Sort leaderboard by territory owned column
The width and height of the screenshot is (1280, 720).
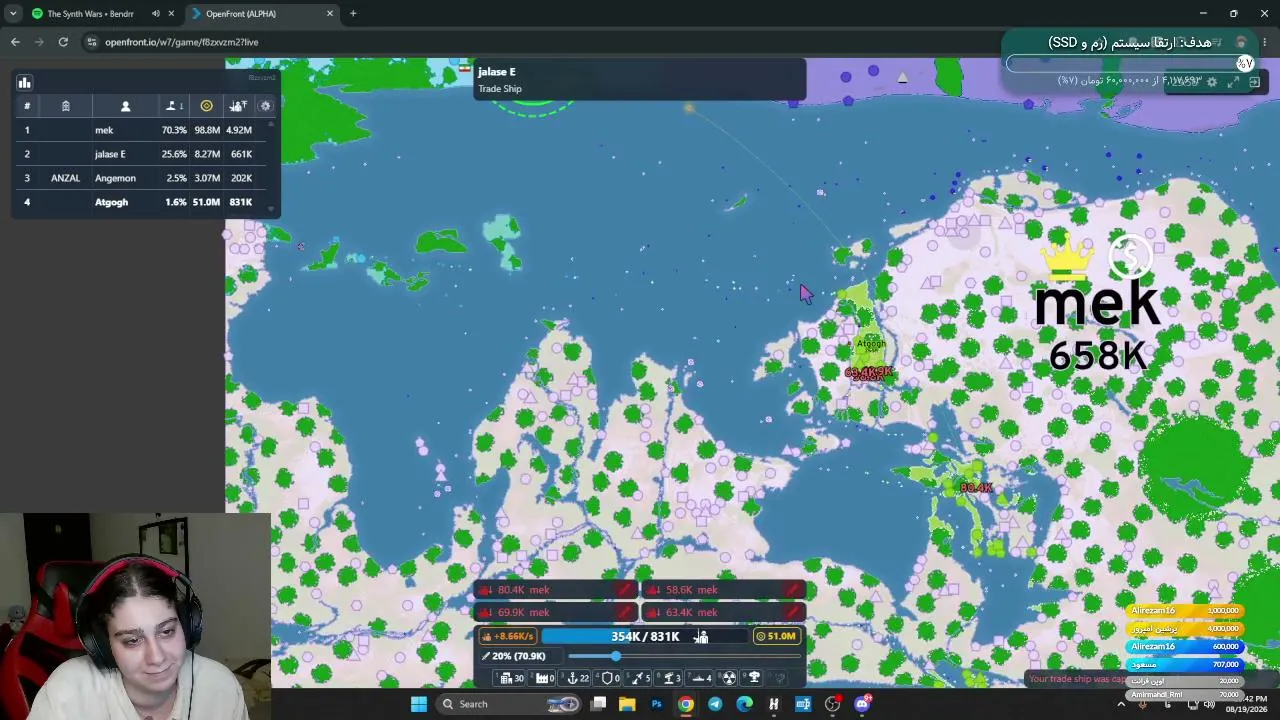(174, 106)
